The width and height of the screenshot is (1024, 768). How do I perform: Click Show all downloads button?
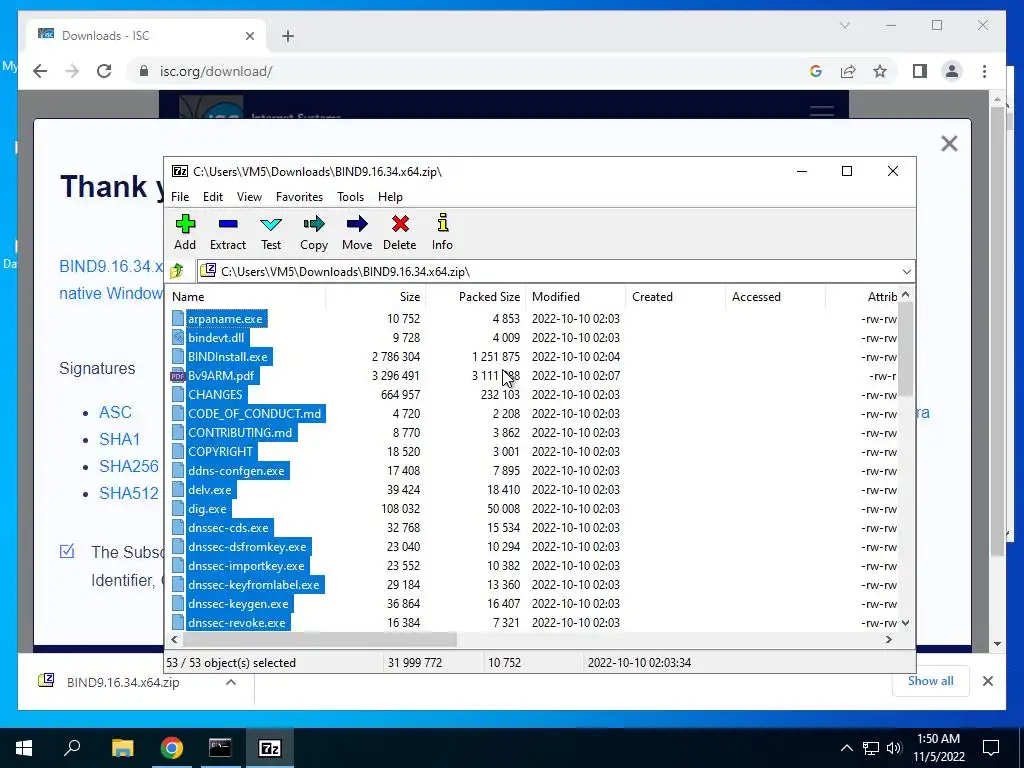point(930,681)
